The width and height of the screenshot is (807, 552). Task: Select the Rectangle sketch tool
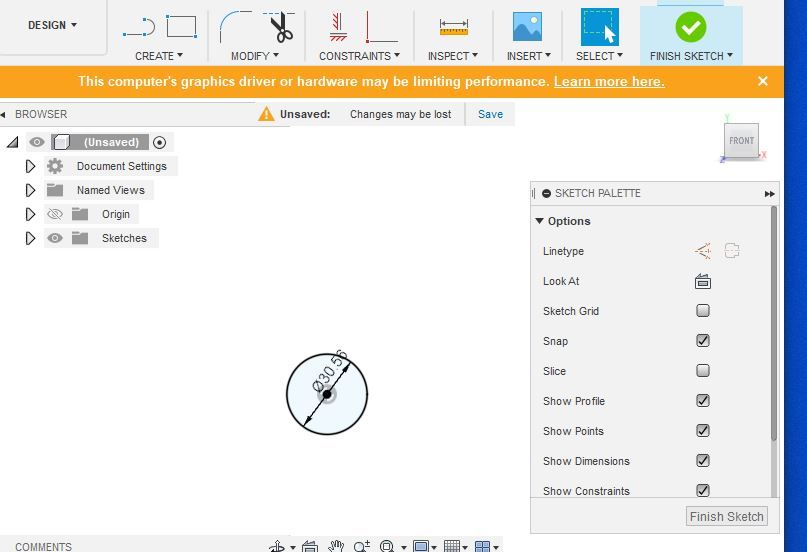click(181, 27)
